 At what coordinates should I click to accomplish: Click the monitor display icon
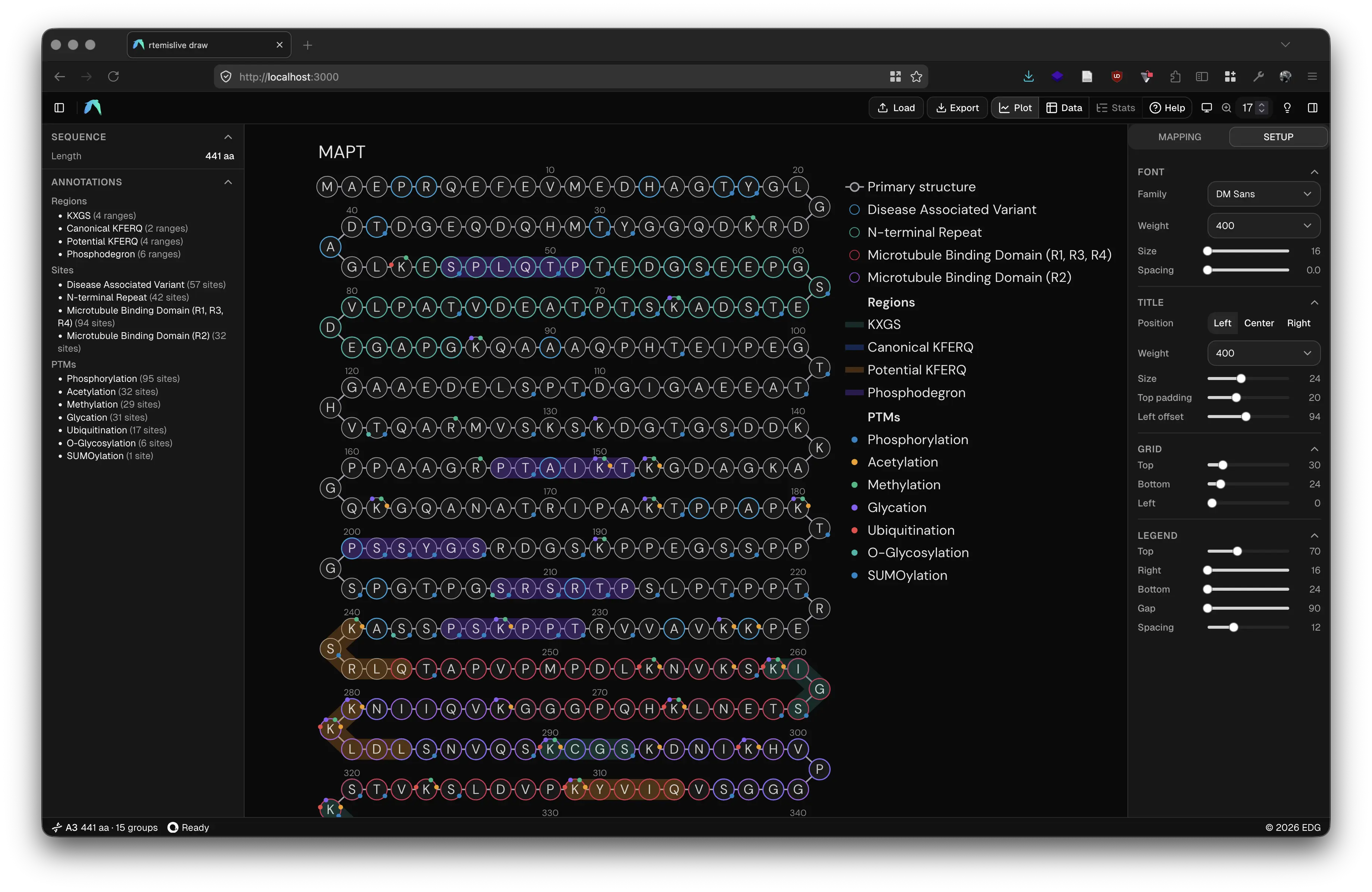[1207, 107]
